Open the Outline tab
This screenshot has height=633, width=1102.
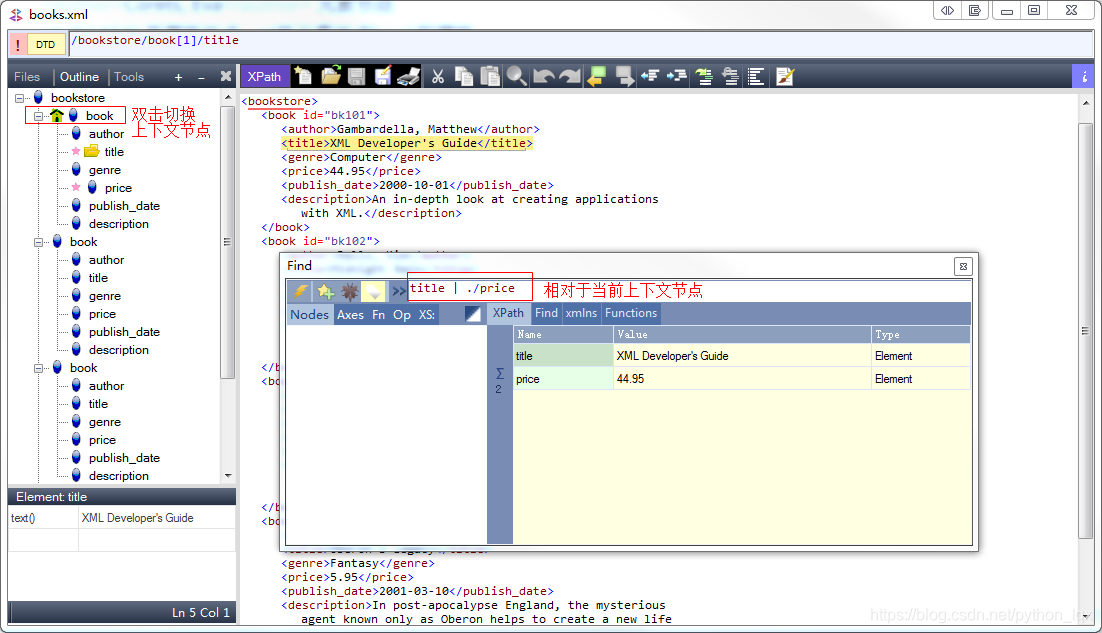tap(79, 77)
